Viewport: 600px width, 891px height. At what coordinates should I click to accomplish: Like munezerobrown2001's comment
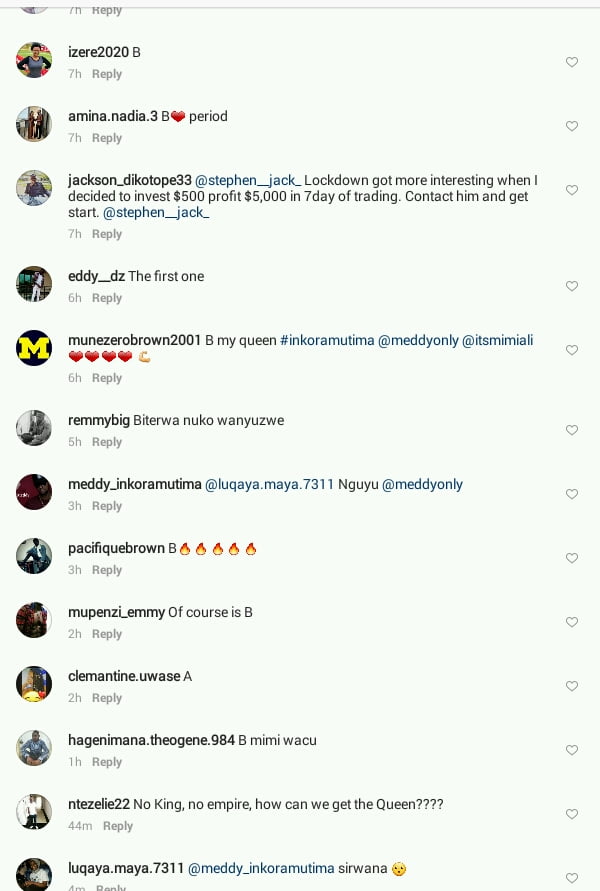point(572,350)
